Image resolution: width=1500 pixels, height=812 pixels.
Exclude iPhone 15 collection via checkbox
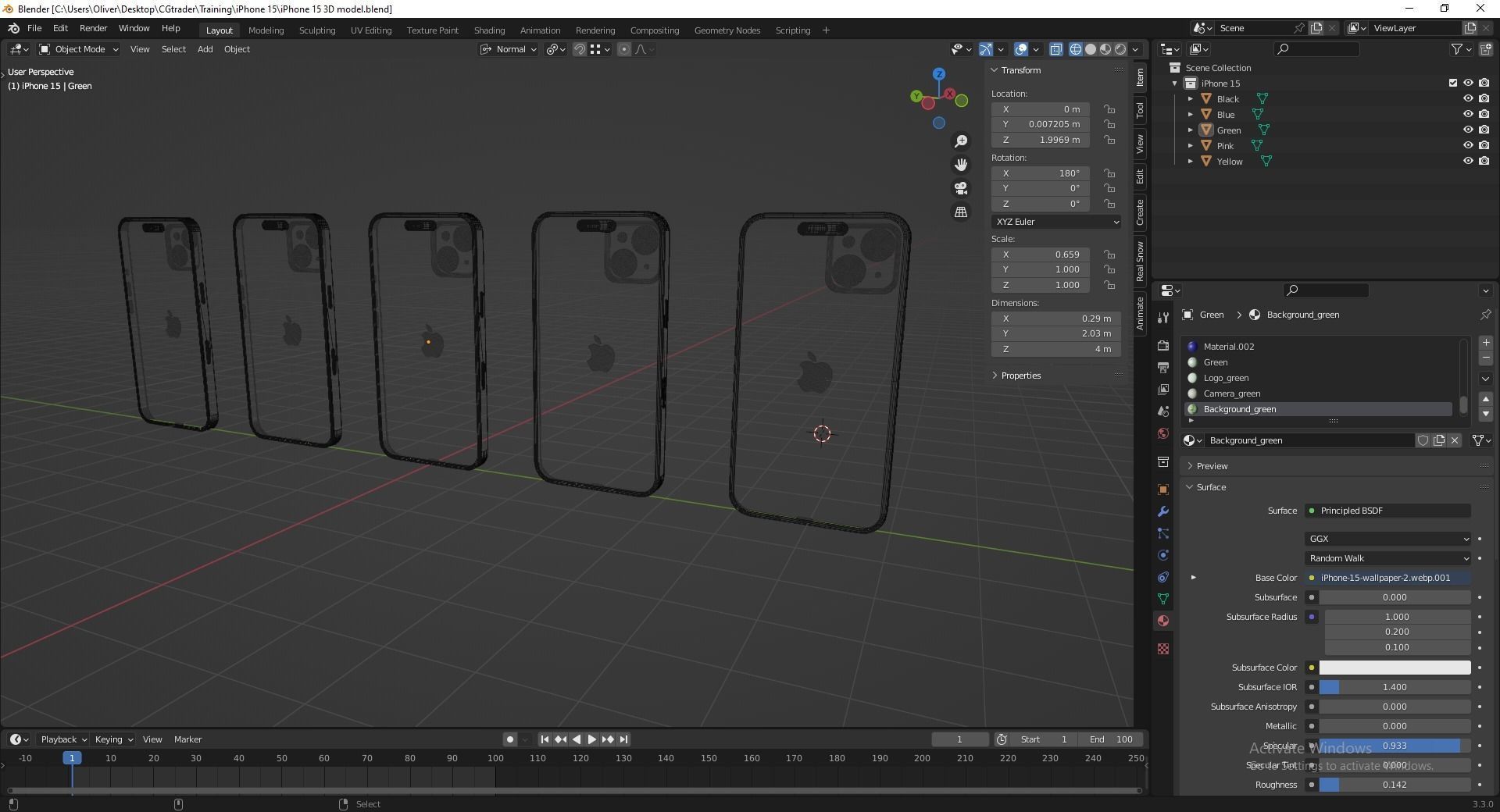click(x=1453, y=83)
